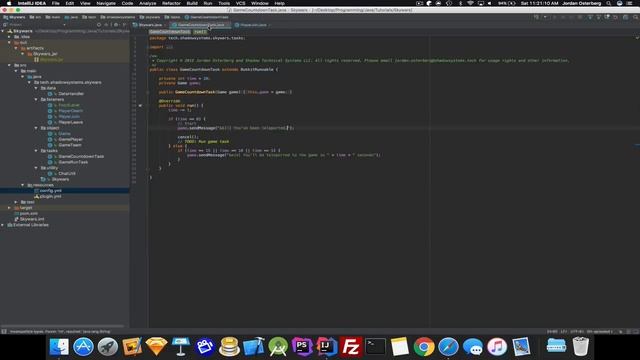Image resolution: width=640 pixels, height=360 pixels.
Task: Click the Skywars breadcrumb in navigation bar
Action: click(14, 17)
